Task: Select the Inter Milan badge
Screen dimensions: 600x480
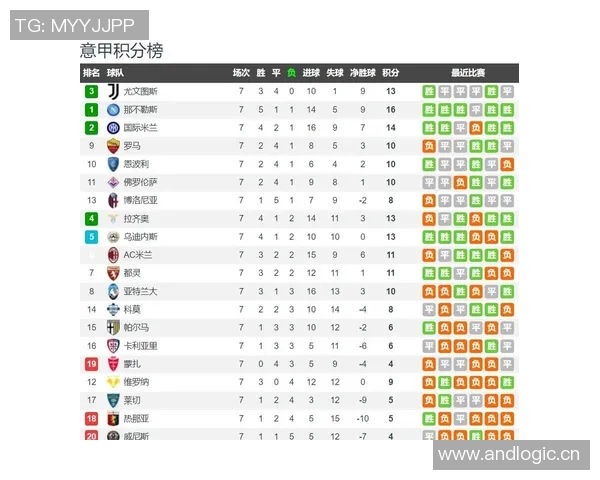Action: click(x=113, y=128)
